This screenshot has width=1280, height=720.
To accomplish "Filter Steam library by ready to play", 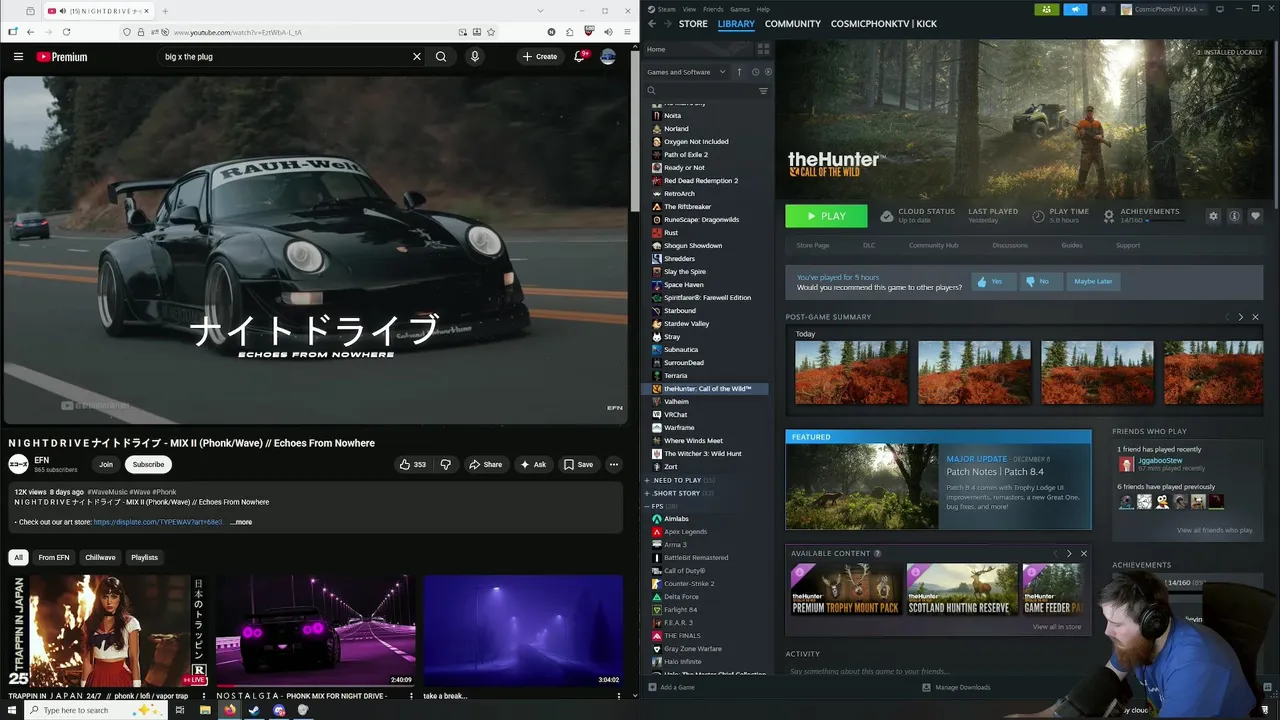I will coord(768,72).
